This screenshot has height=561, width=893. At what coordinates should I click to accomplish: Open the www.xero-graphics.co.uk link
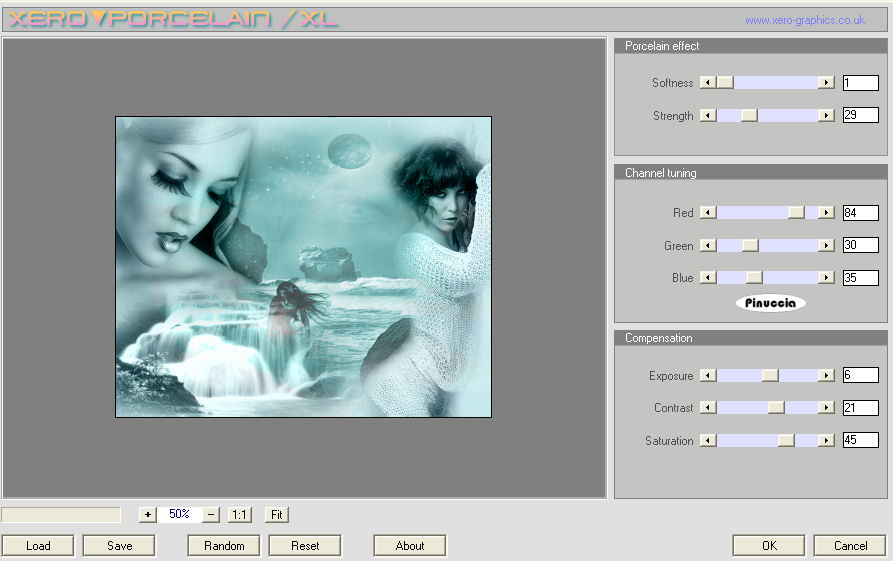click(805, 20)
